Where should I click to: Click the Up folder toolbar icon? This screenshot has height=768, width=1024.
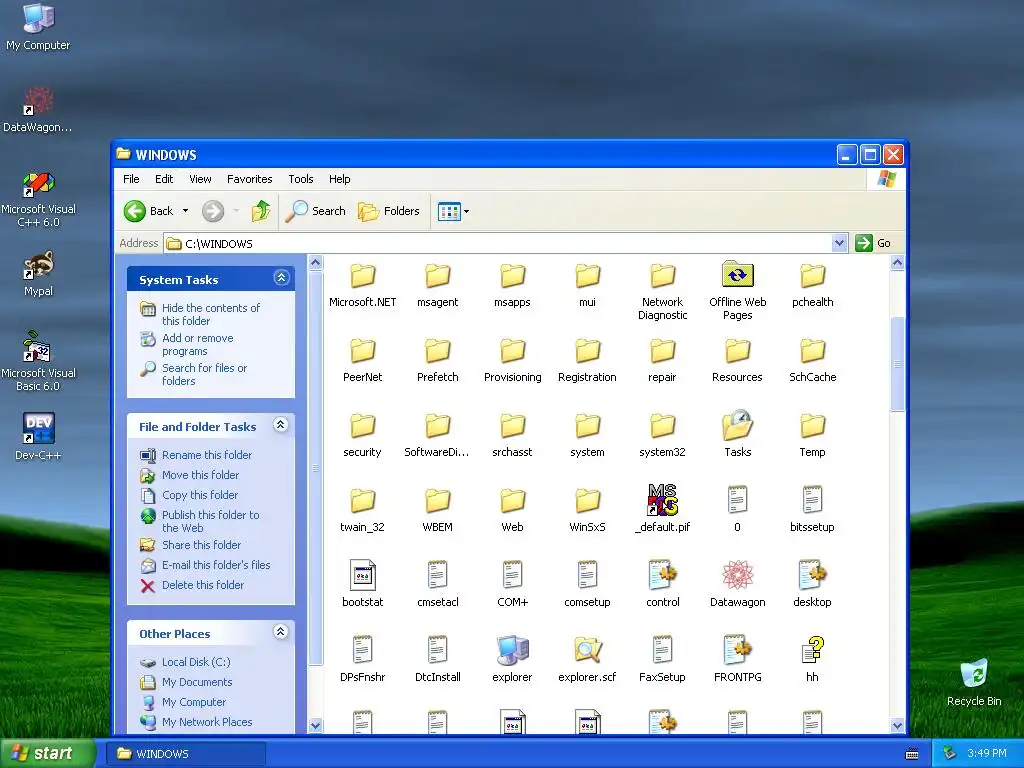tap(261, 211)
